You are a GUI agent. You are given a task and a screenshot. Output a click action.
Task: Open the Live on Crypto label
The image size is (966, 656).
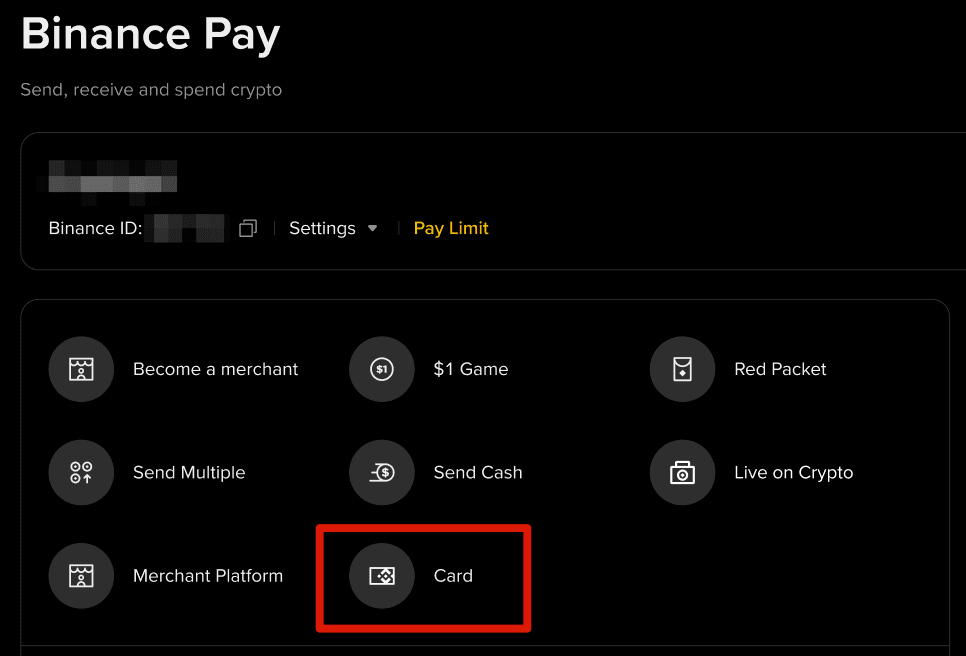[794, 472]
